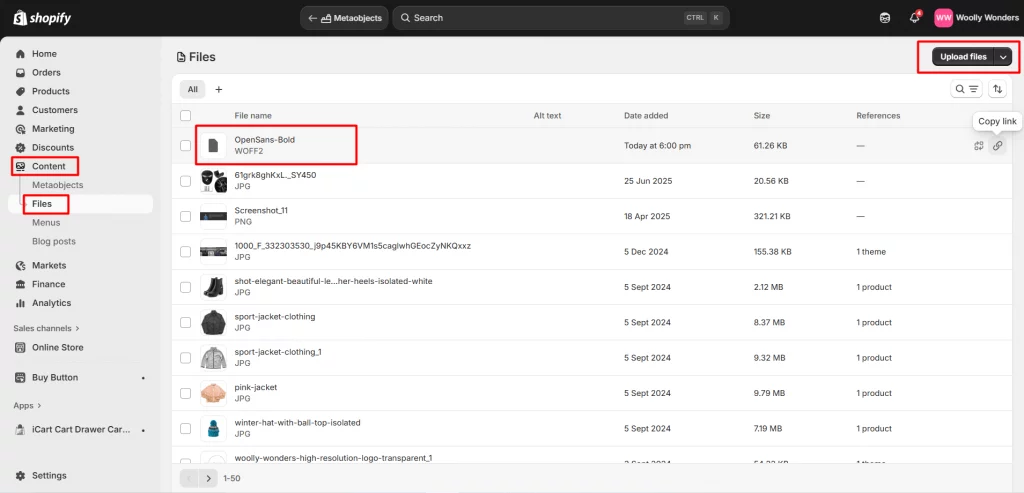Screen dimensions: 1024x493
Task: Open Blog posts submenu item
Action: pyautogui.click(x=54, y=241)
